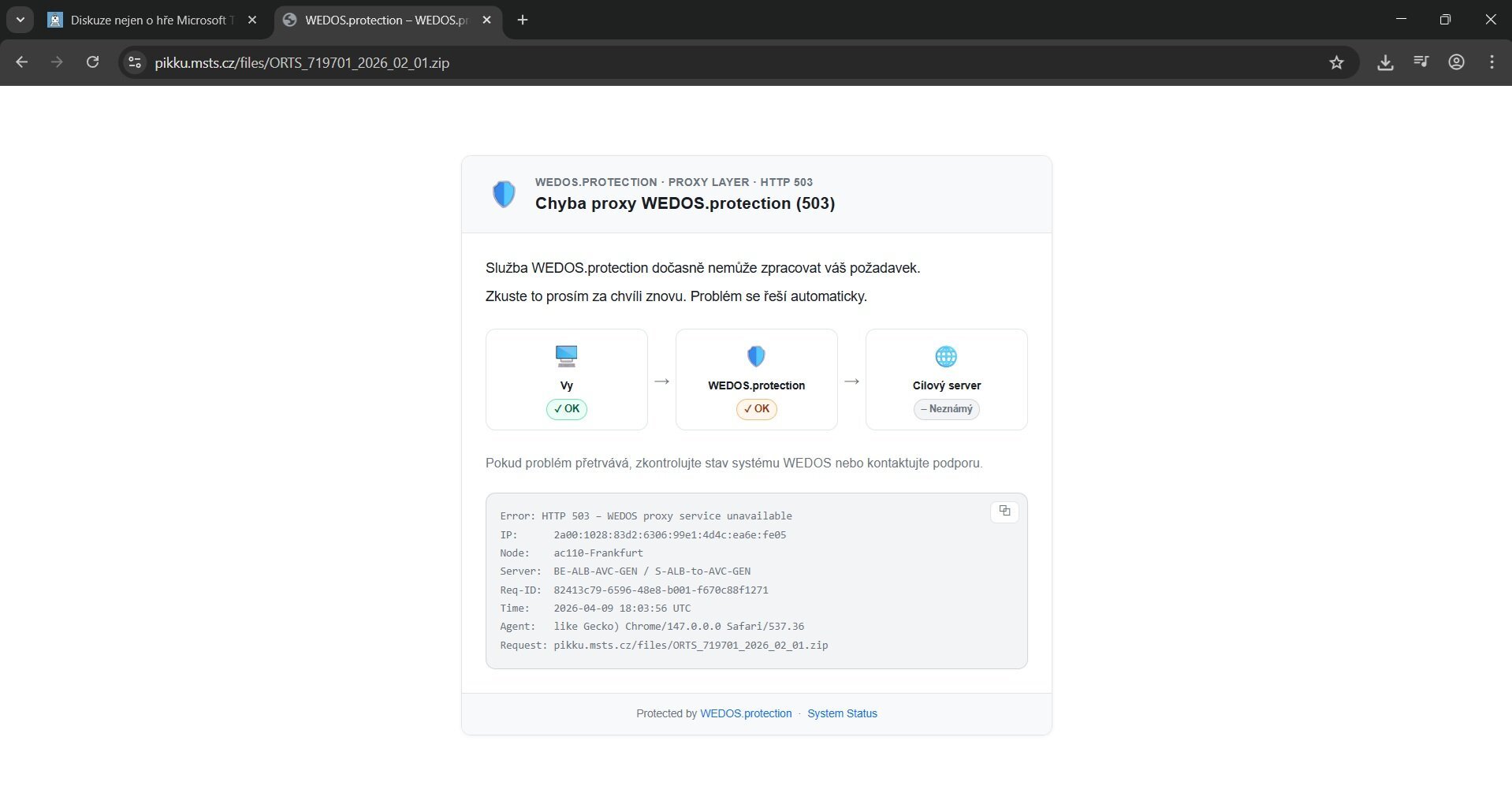Open a new tab with plus button
Viewport: 1512px width, 804px height.
coord(523,20)
